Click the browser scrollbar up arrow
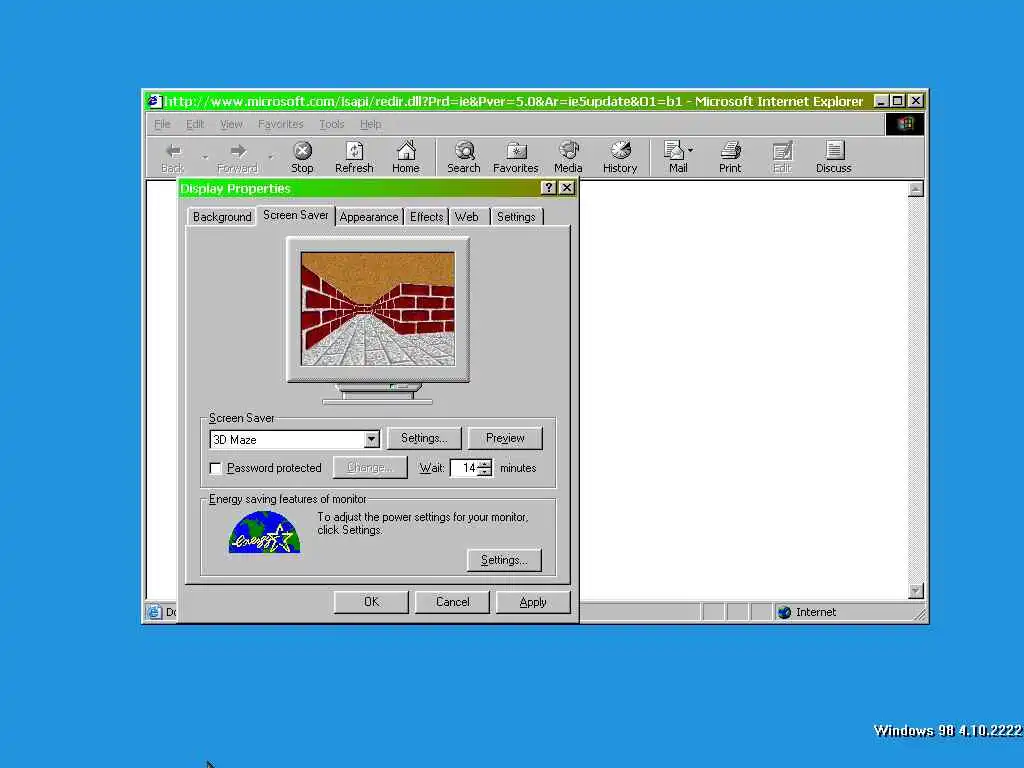 point(916,189)
